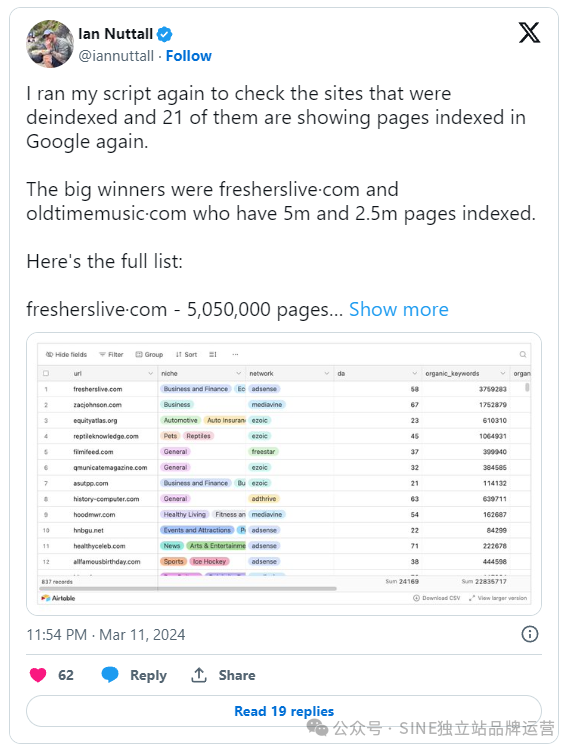Screen dimensions: 573x751
Task: Expand the niche column dropdown arrow
Action: click(x=239, y=373)
